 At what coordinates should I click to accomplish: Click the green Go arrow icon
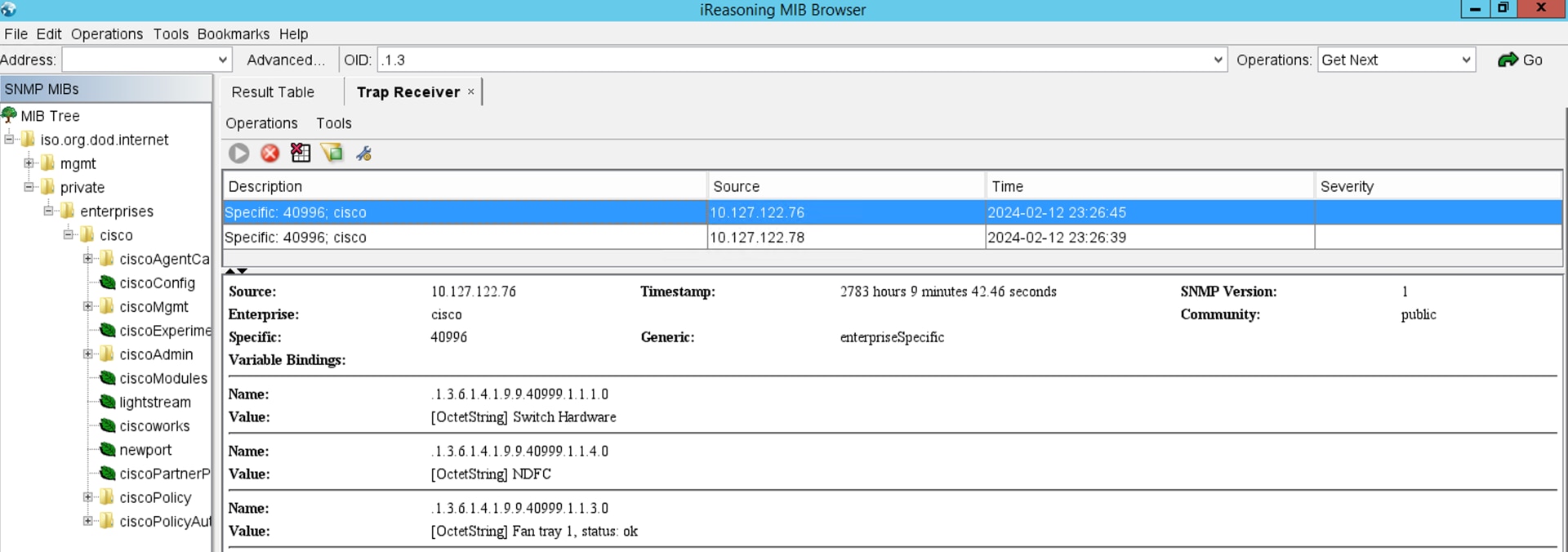pyautogui.click(x=1508, y=60)
